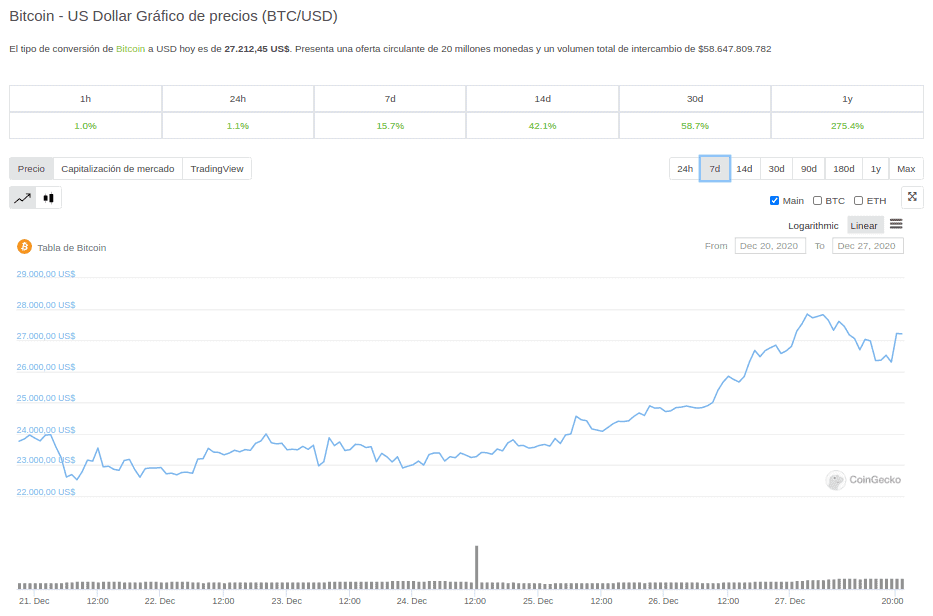
Task: Click the 24h column header in table
Action: (238, 99)
